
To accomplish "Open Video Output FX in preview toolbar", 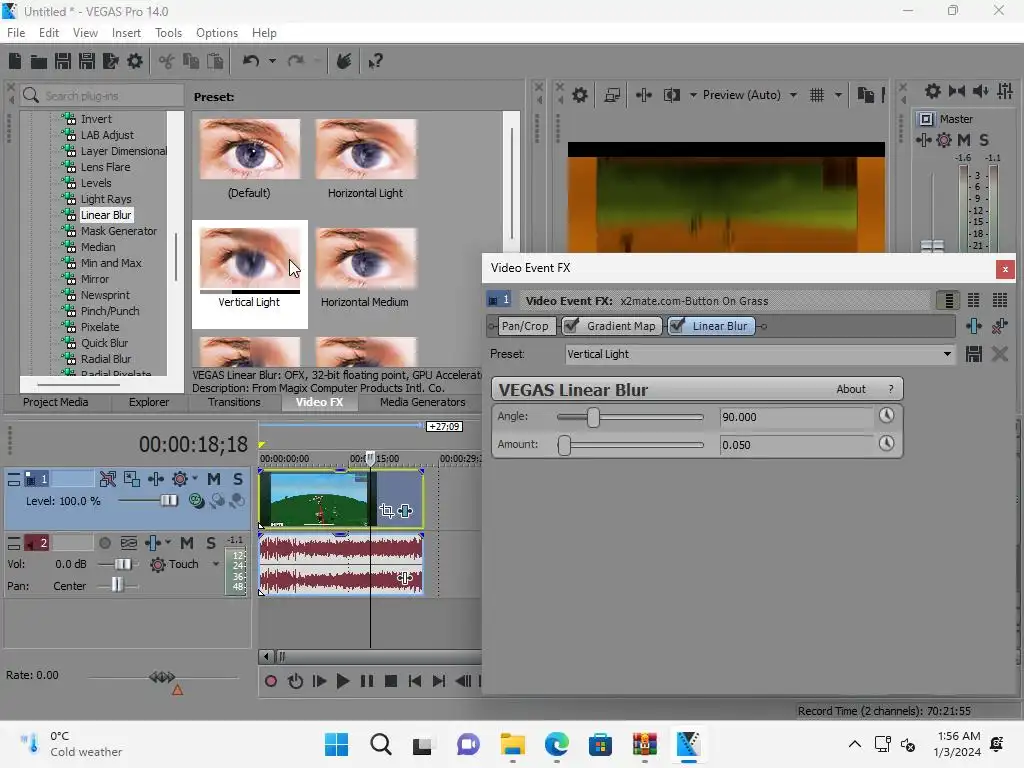I will 643,95.
